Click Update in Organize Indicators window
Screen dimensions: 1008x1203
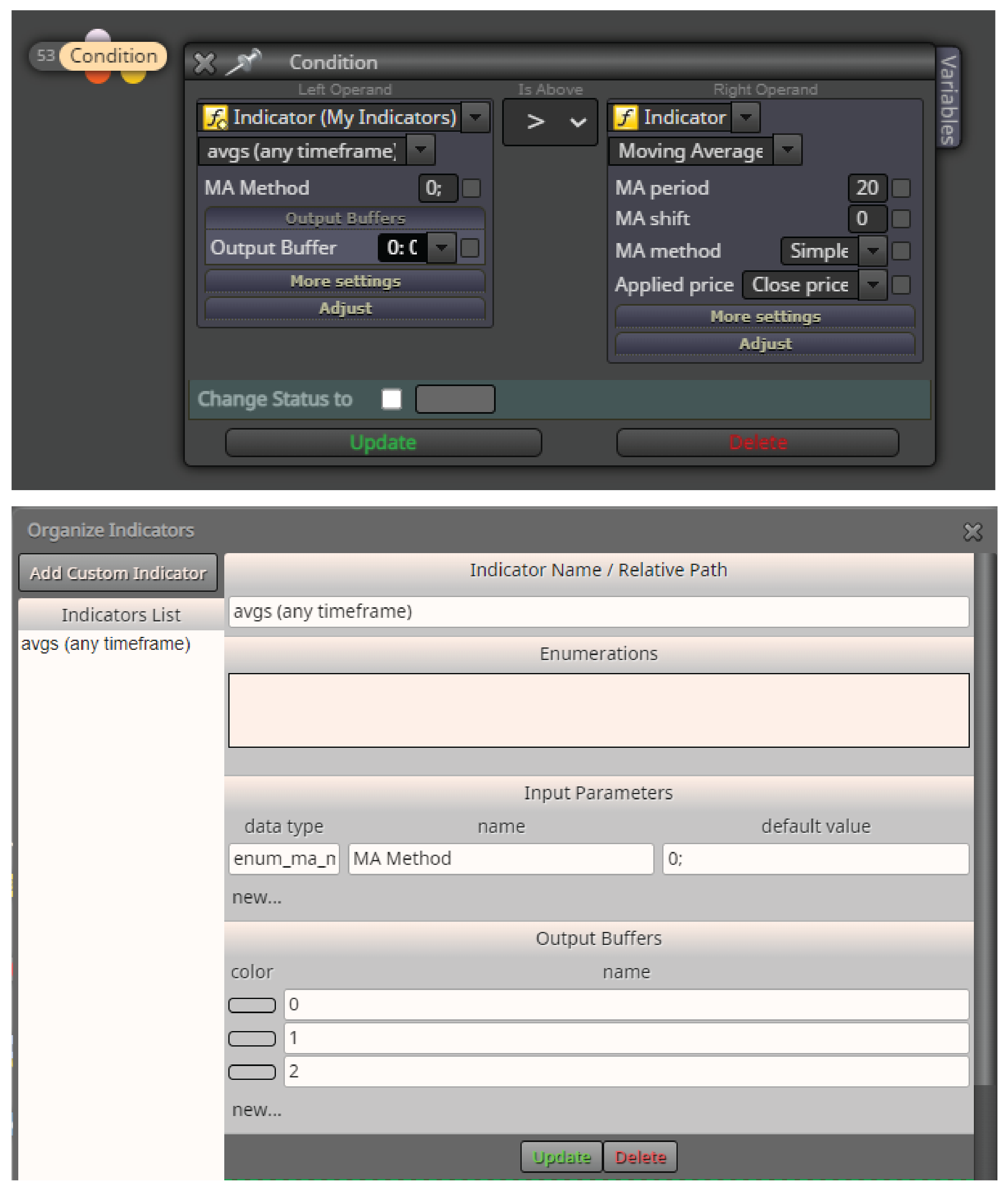tap(561, 1157)
